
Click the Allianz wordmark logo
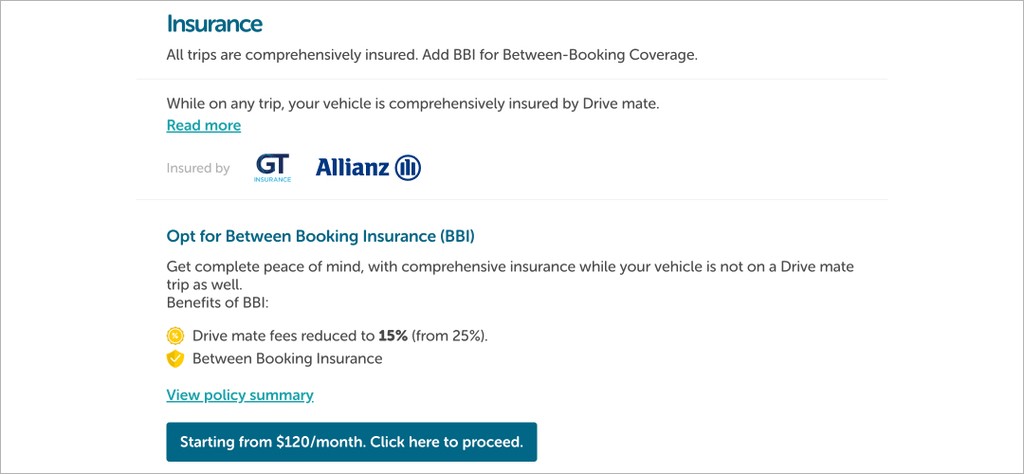(x=353, y=168)
